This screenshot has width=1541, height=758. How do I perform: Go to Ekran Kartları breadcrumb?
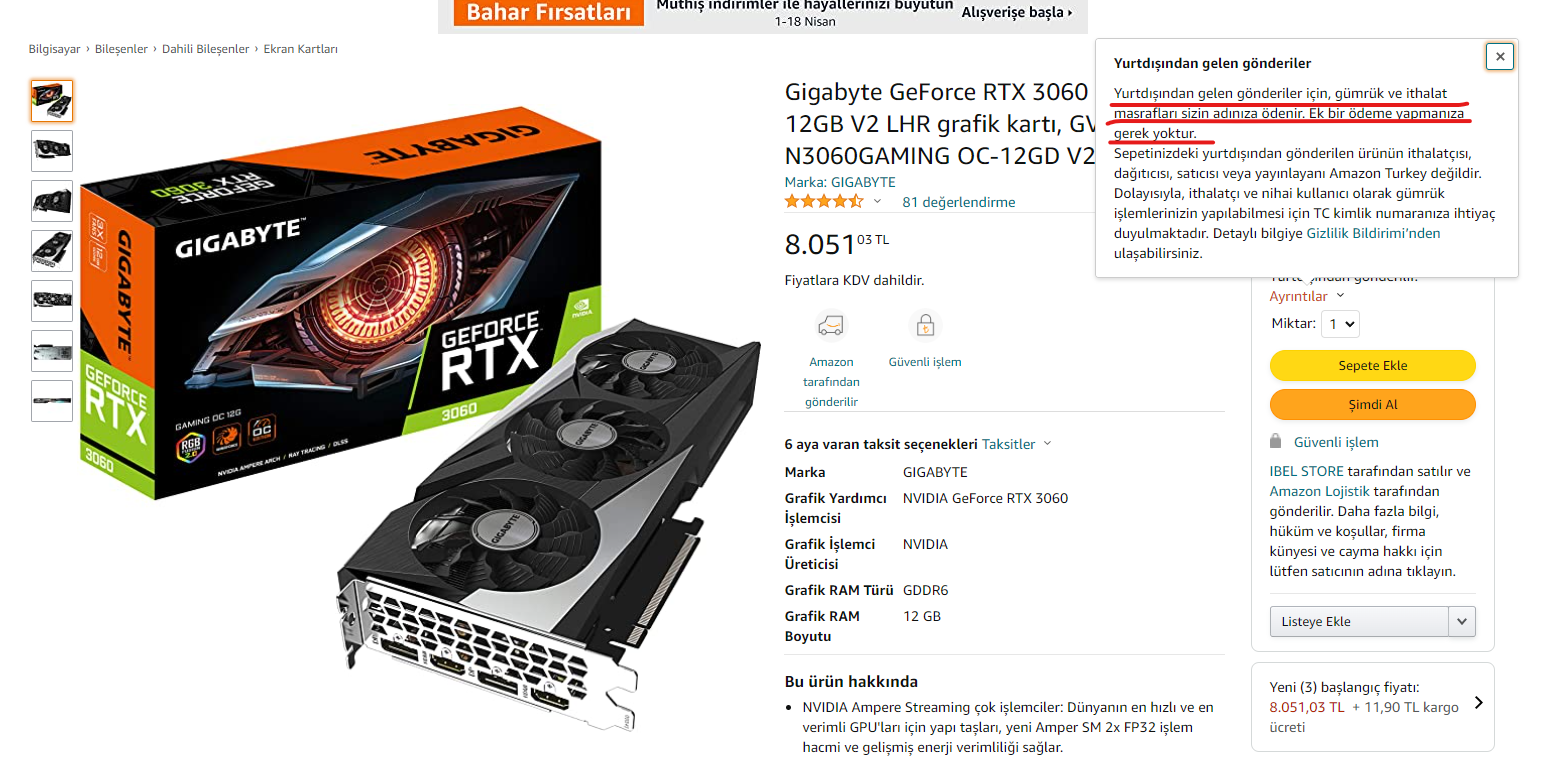[x=300, y=49]
